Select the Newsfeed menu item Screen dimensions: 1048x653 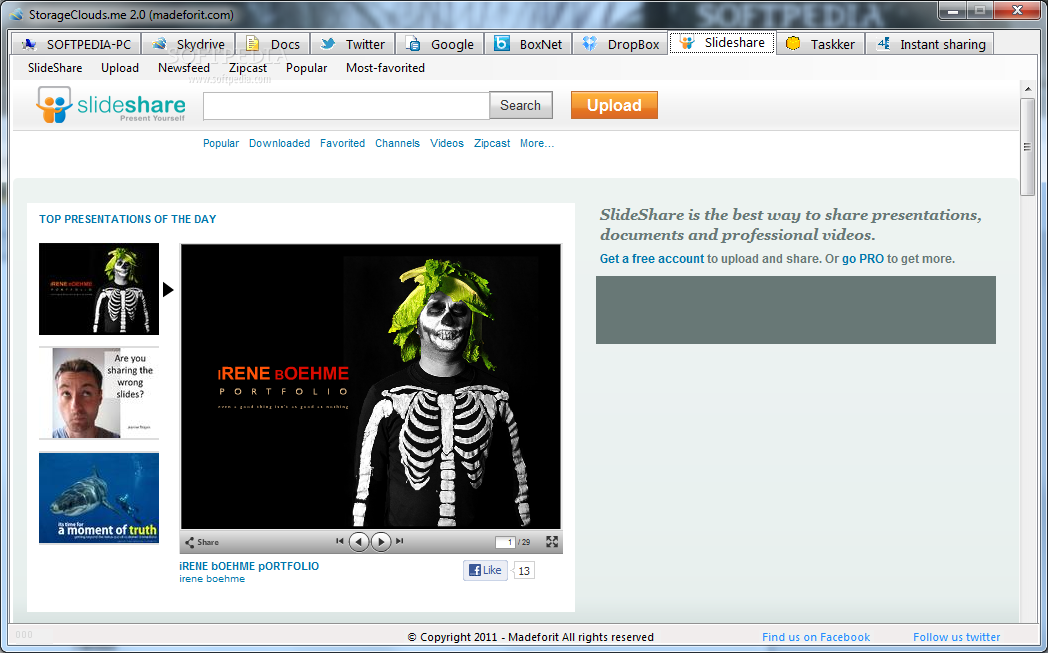(x=184, y=68)
